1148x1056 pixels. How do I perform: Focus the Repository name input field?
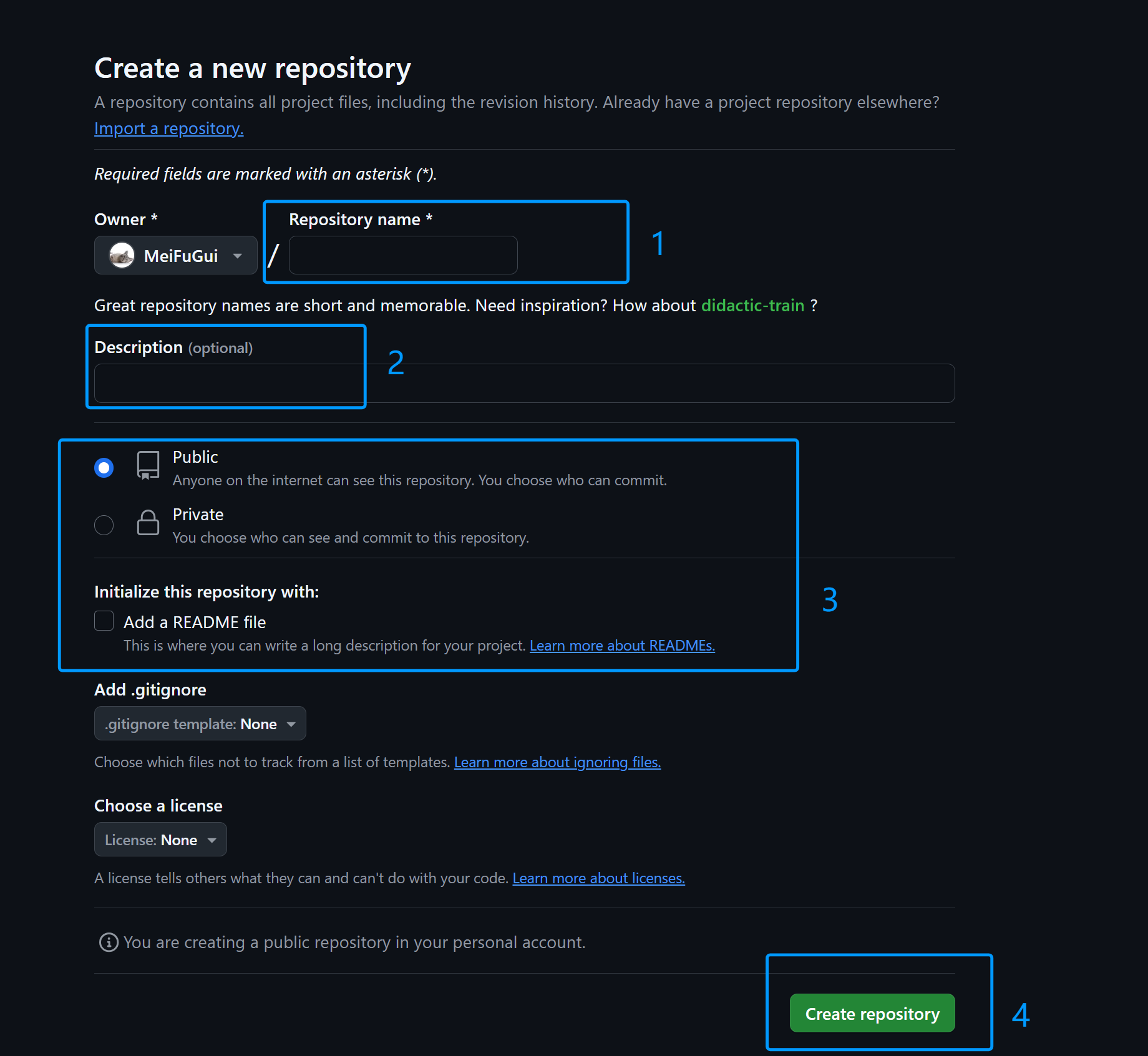click(403, 256)
